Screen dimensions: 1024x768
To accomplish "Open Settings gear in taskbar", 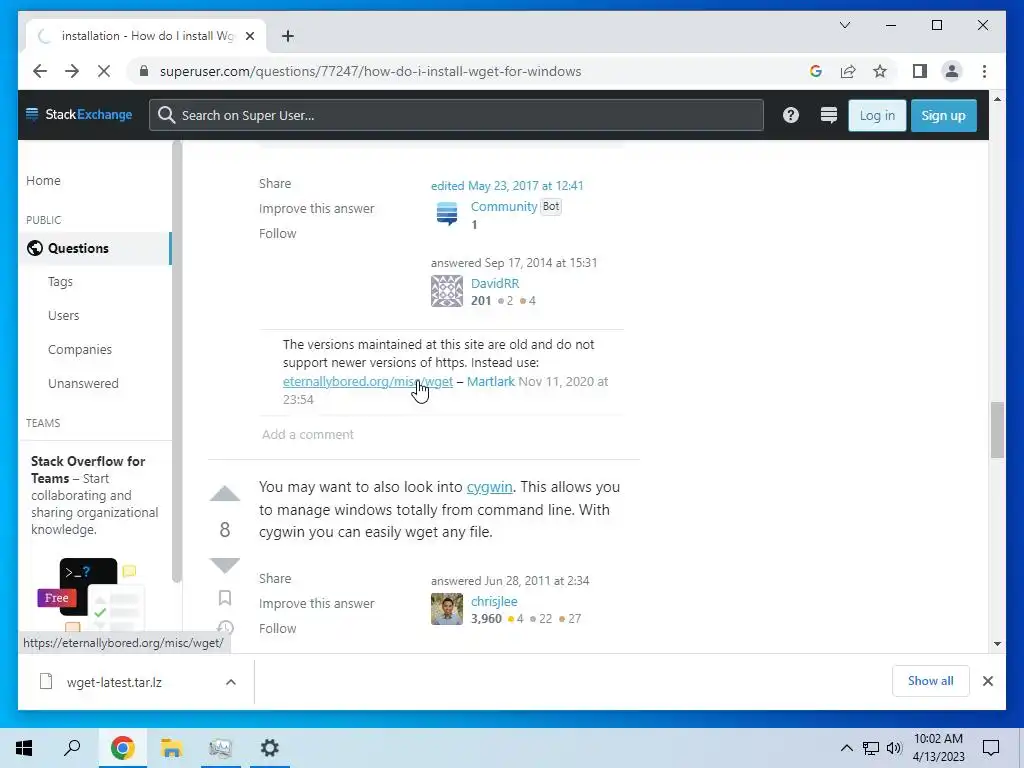I will click(270, 748).
